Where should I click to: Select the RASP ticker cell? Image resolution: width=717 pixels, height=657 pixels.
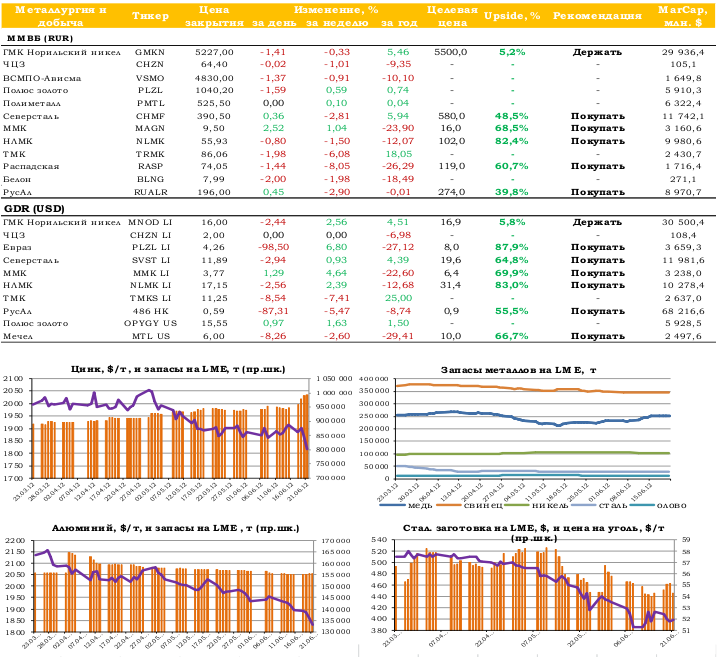coord(150,166)
